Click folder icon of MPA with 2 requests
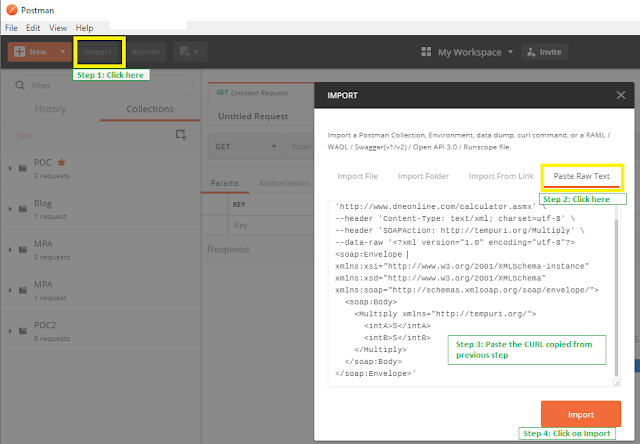Viewport: 640px width, 444px height. (23, 249)
